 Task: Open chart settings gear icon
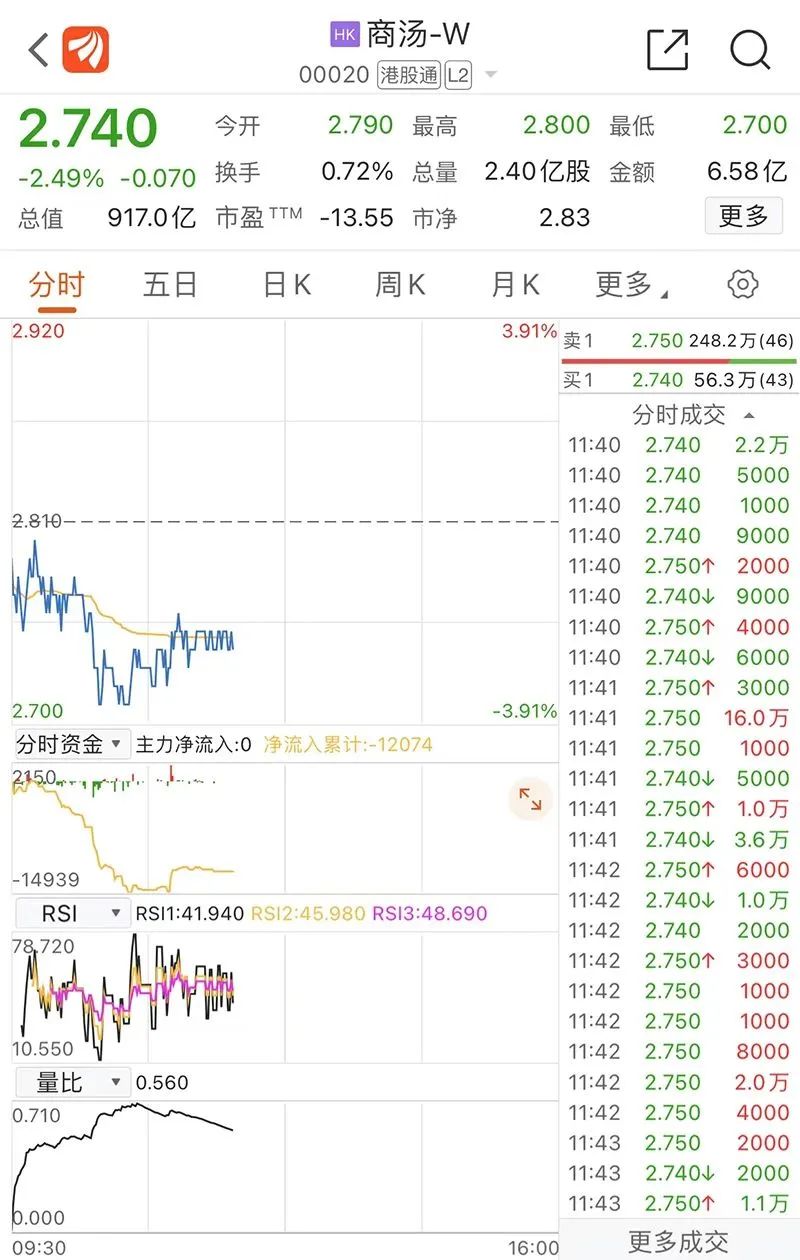coord(742,285)
